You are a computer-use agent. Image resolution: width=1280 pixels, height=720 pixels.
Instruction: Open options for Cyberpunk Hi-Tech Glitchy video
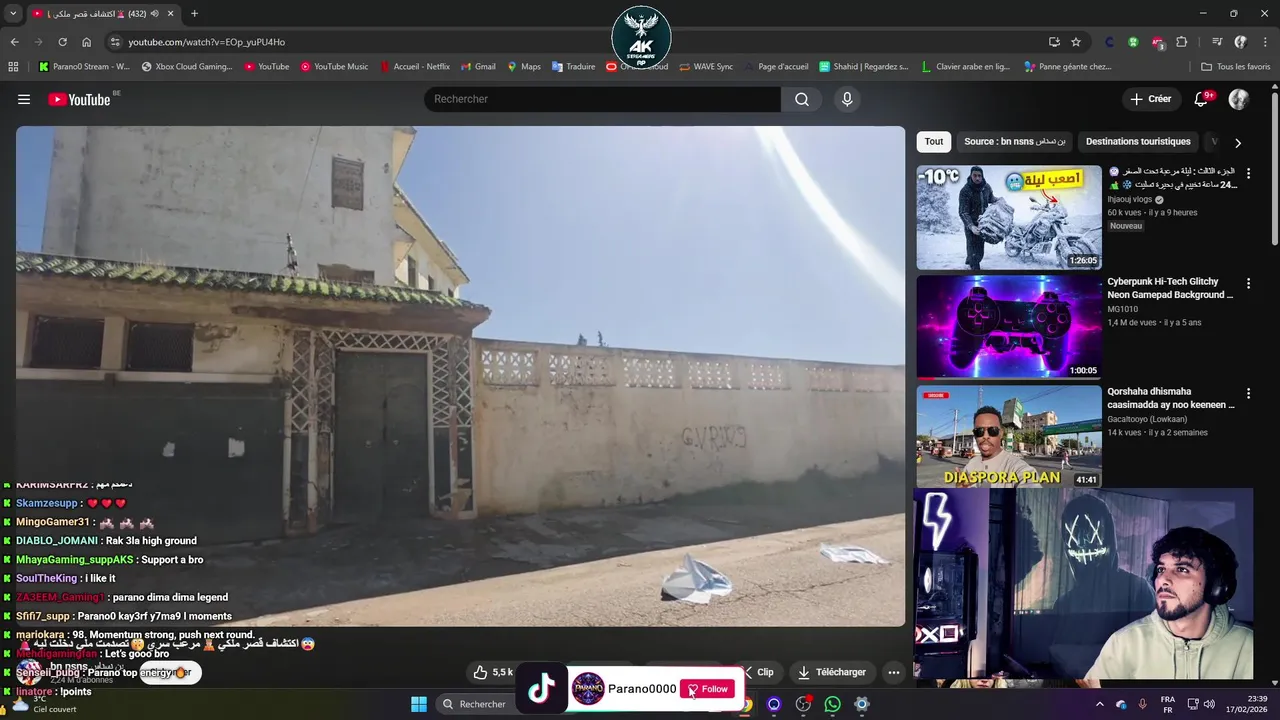pos(1248,283)
